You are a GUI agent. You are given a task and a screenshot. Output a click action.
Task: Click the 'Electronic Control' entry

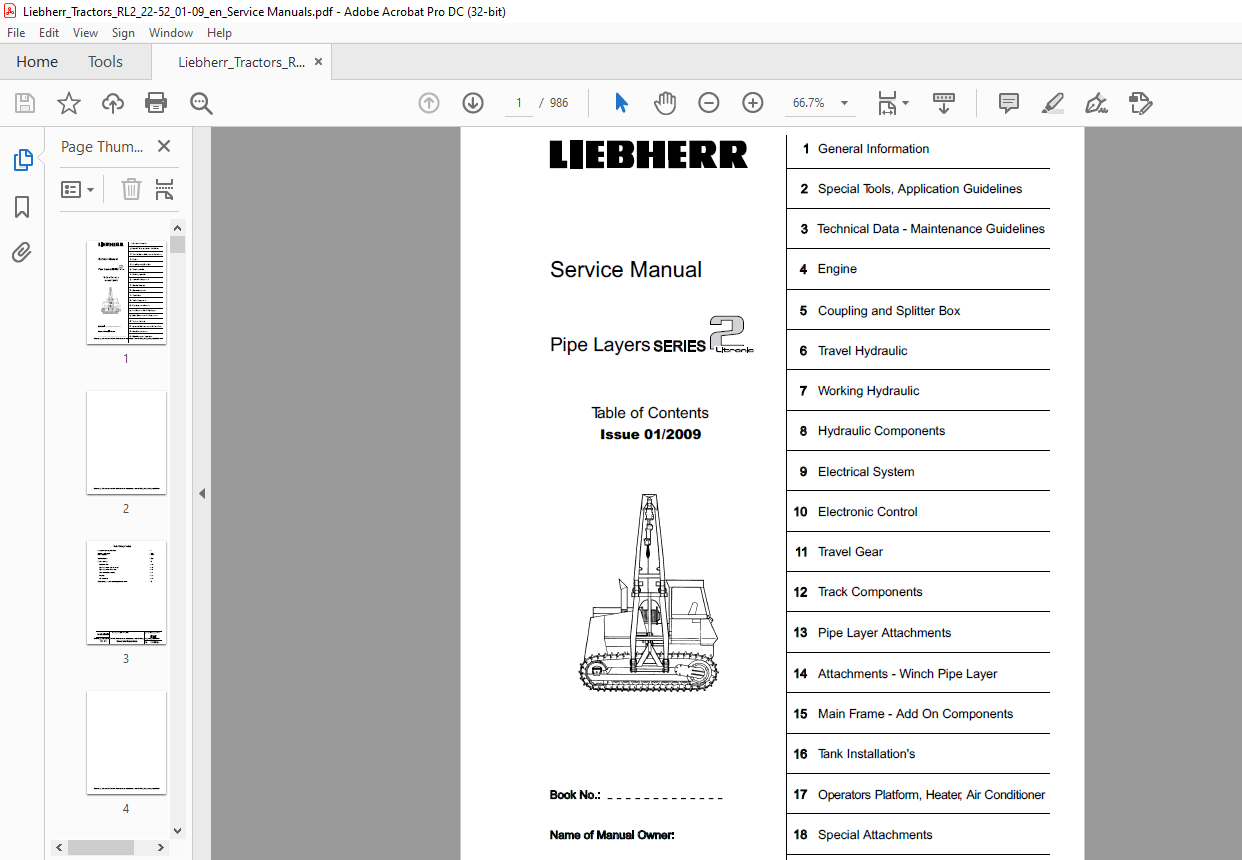(x=867, y=512)
